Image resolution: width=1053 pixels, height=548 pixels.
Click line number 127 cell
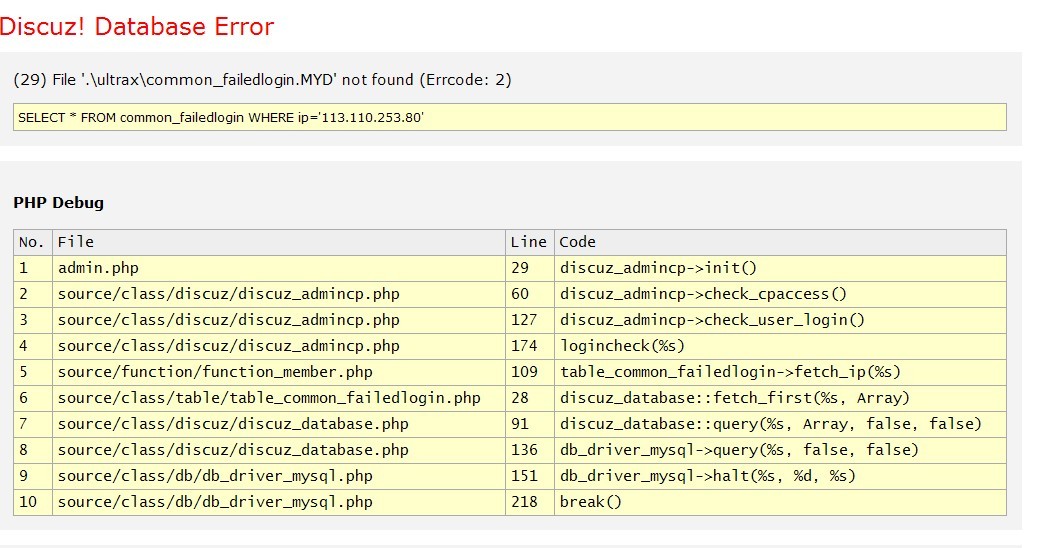pyautogui.click(x=530, y=320)
